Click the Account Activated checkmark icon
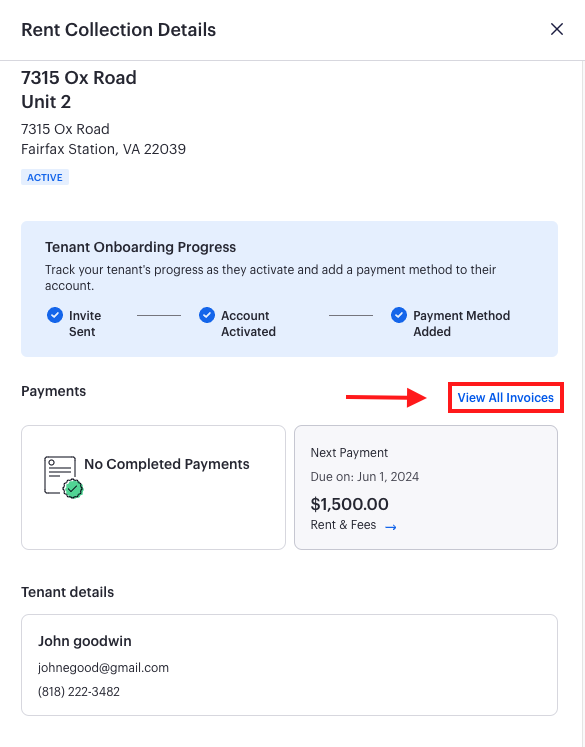Image resolution: width=585 pixels, height=747 pixels. [x=207, y=315]
